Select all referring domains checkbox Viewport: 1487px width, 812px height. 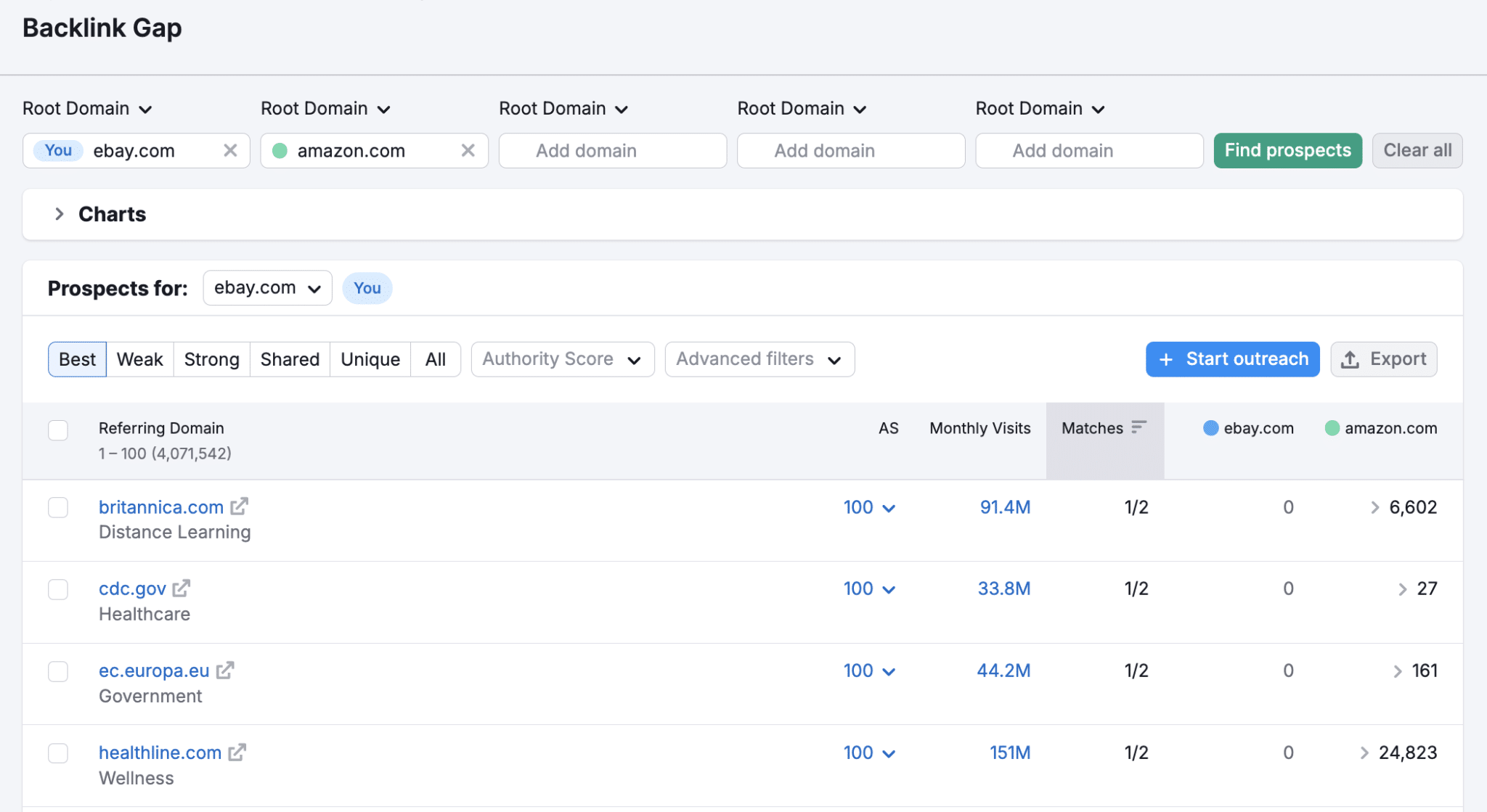pyautogui.click(x=58, y=430)
